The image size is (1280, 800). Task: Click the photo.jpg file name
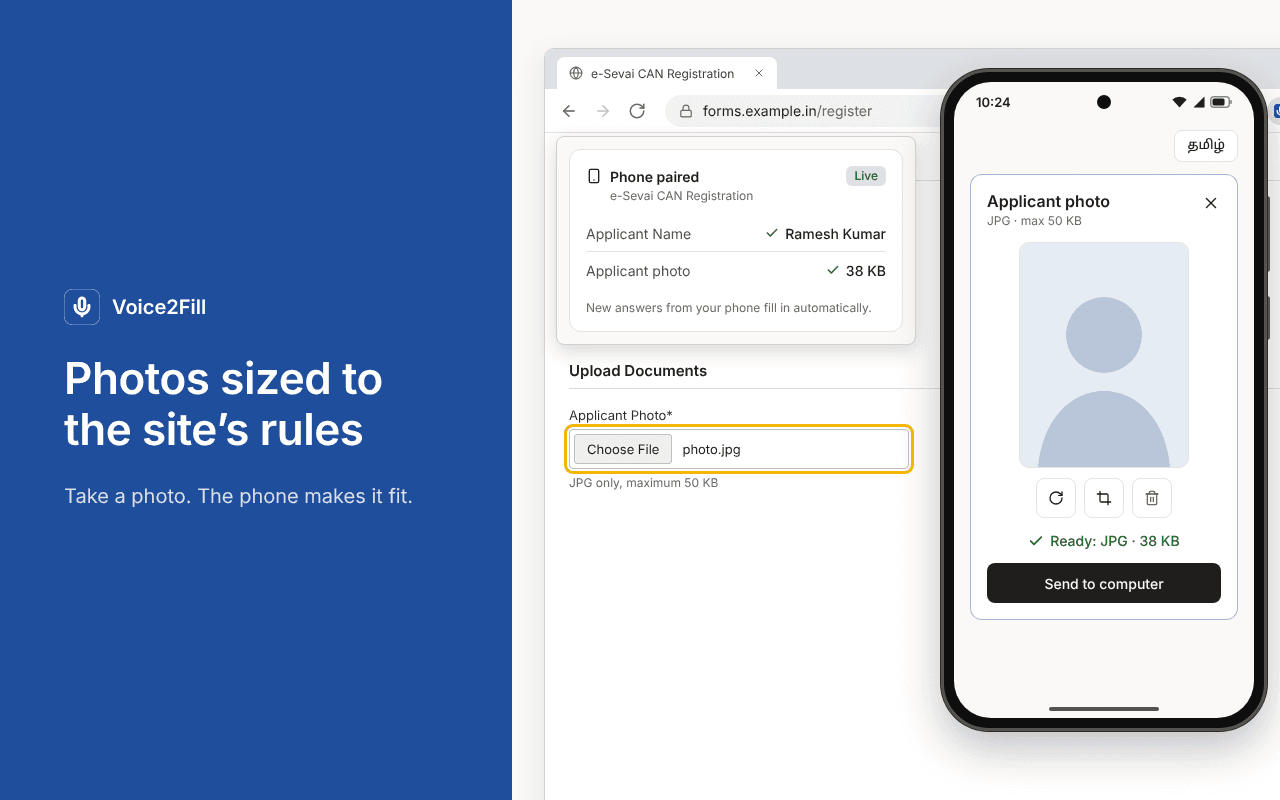712,450
